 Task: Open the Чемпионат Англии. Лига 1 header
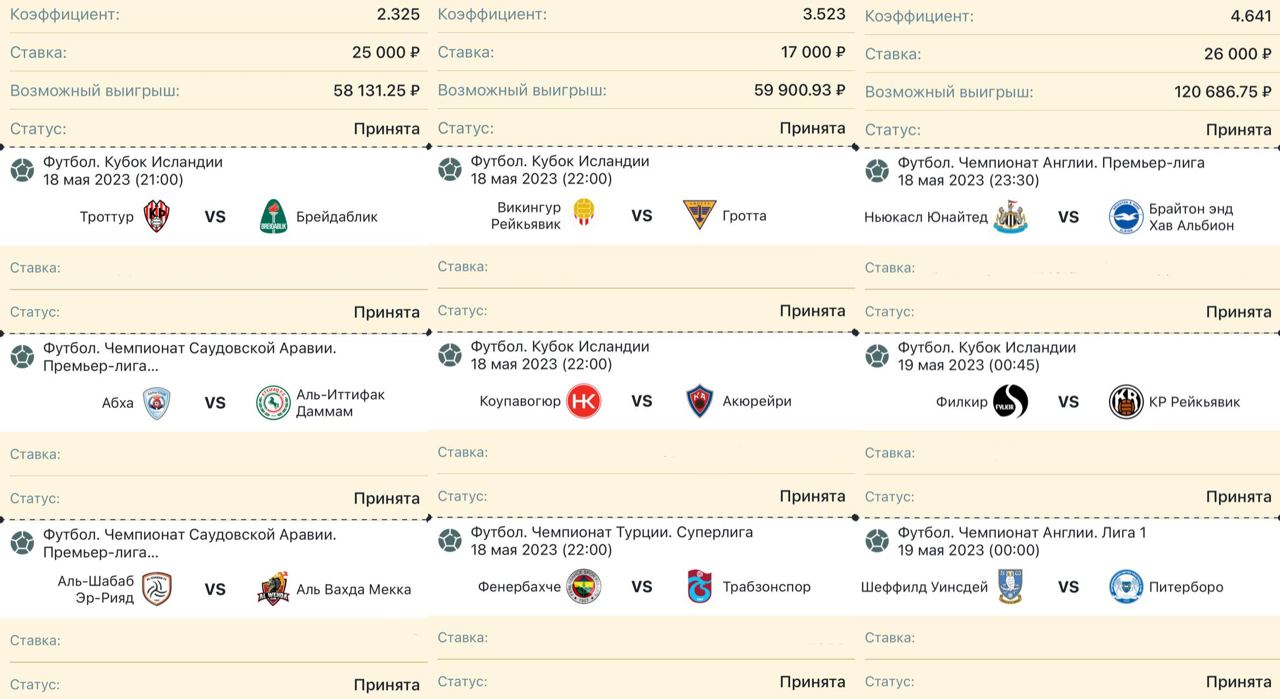tap(1022, 533)
